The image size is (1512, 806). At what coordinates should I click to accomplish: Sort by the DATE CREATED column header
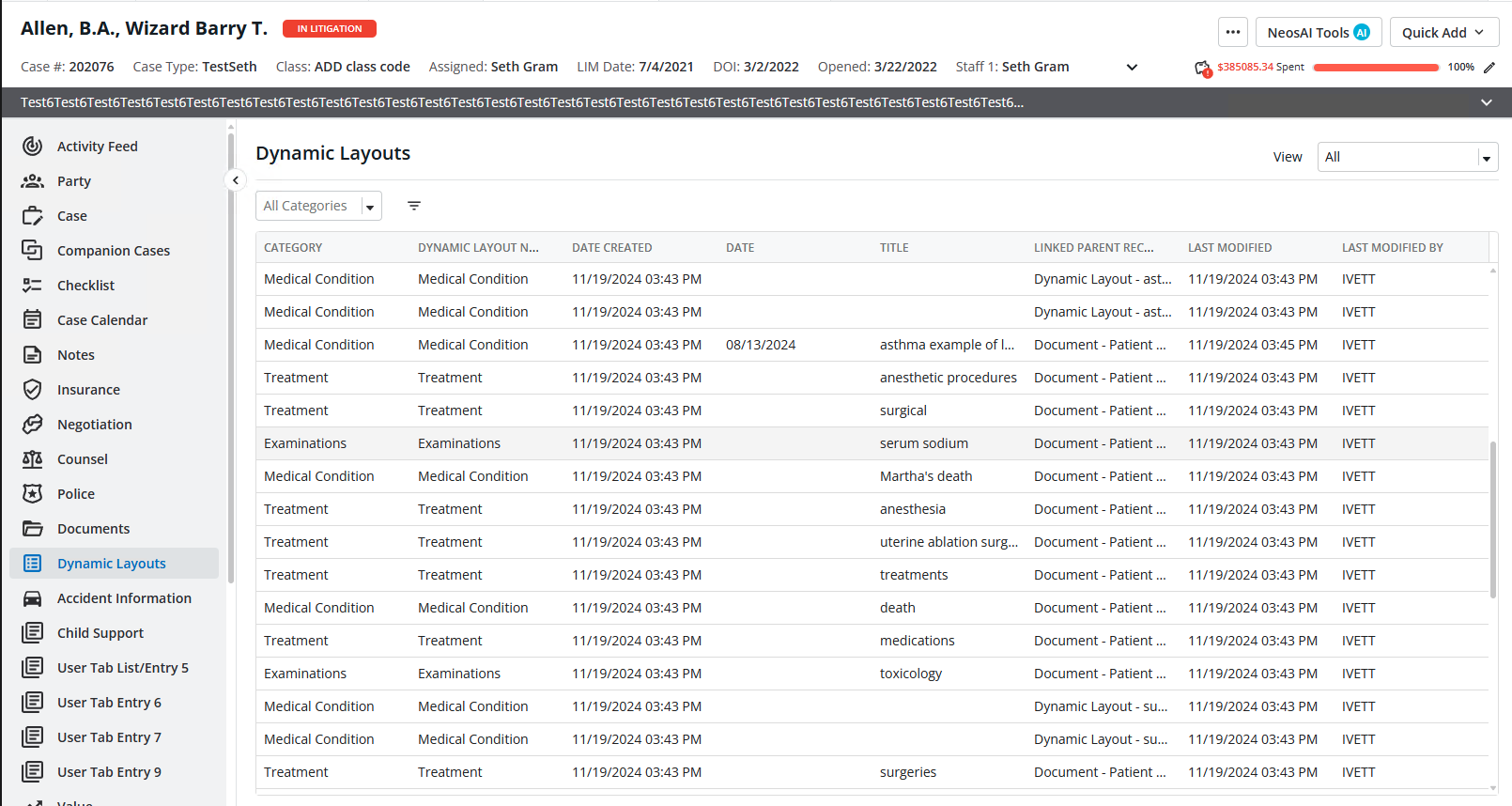click(612, 247)
